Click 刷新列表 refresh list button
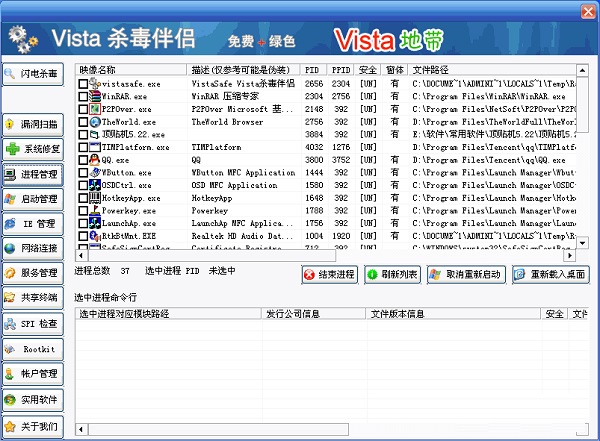The height and width of the screenshot is (441, 600). [393, 274]
